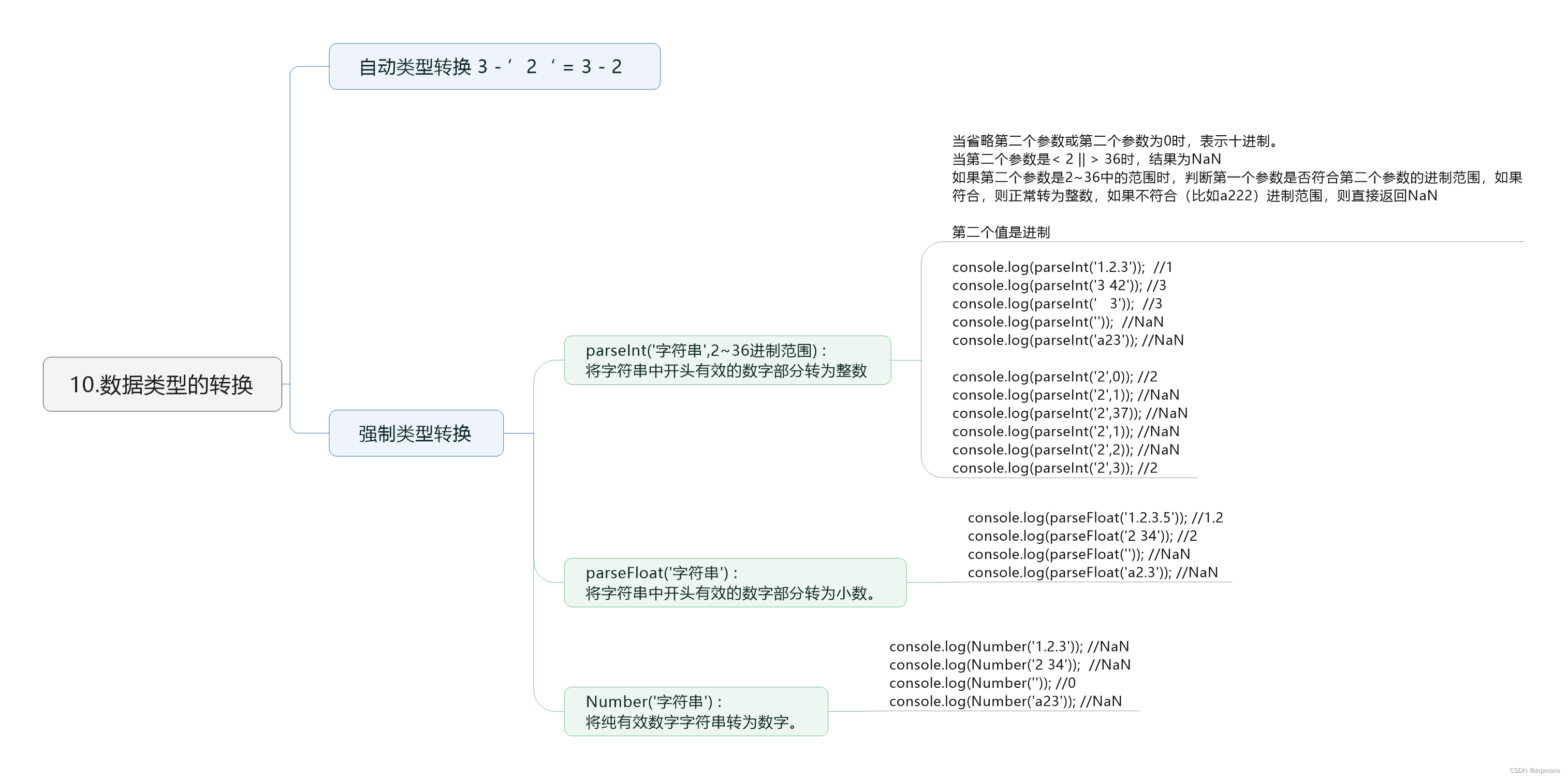Click the parseInt('2',0) code line
This screenshot has width=1568, height=779.
[x=1054, y=377]
